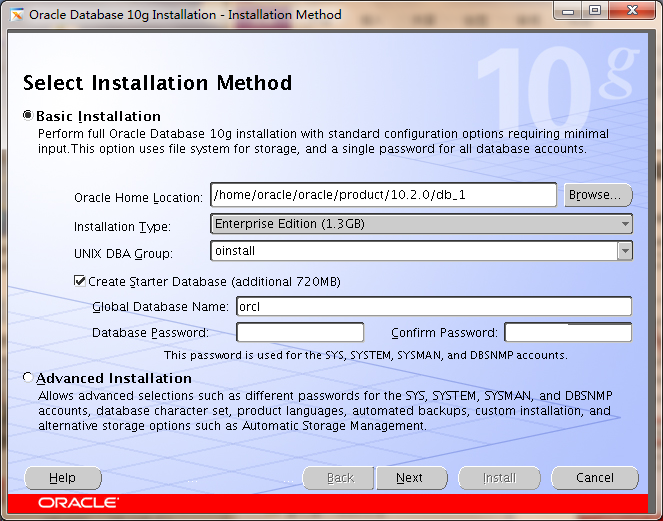Minimize the installer window
The height and width of the screenshot is (521, 663).
click(x=568, y=11)
